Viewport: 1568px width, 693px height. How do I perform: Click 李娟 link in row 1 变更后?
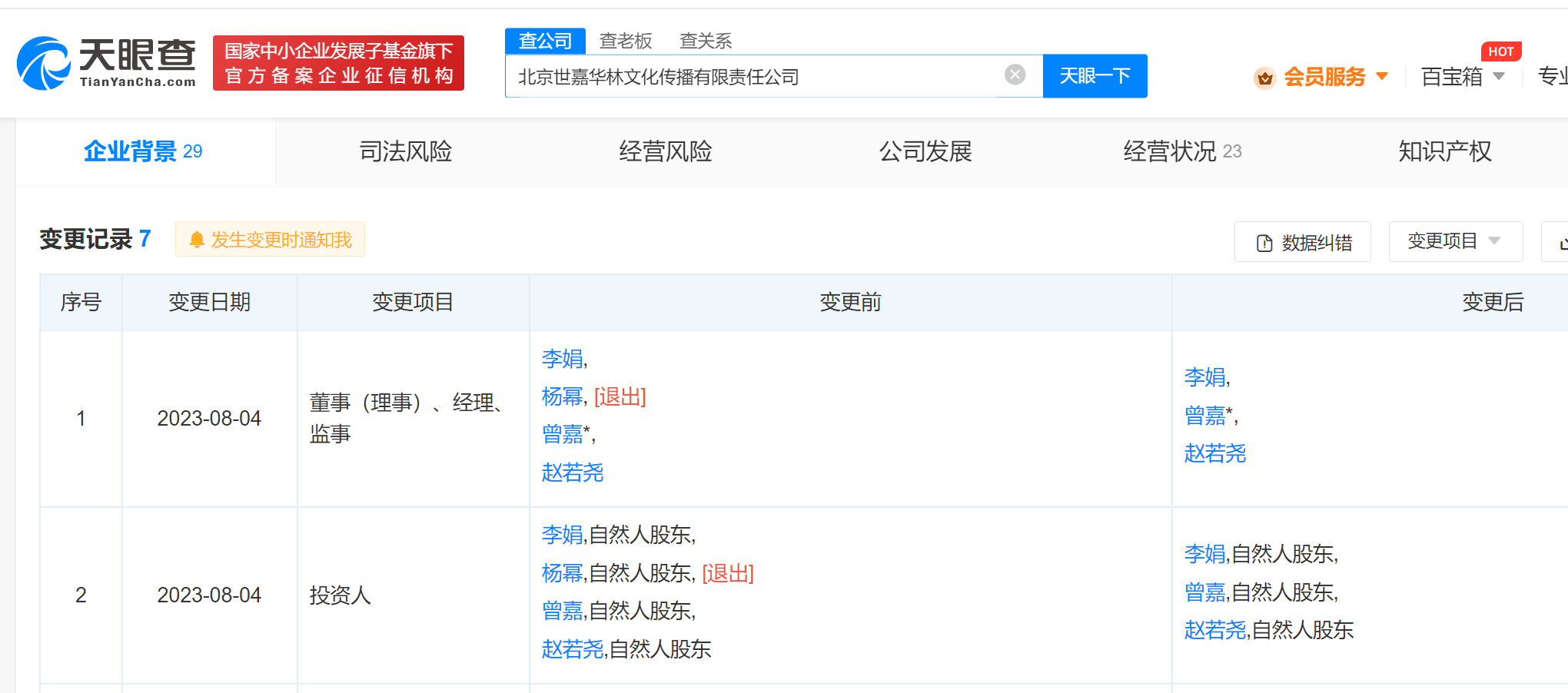(x=1204, y=377)
